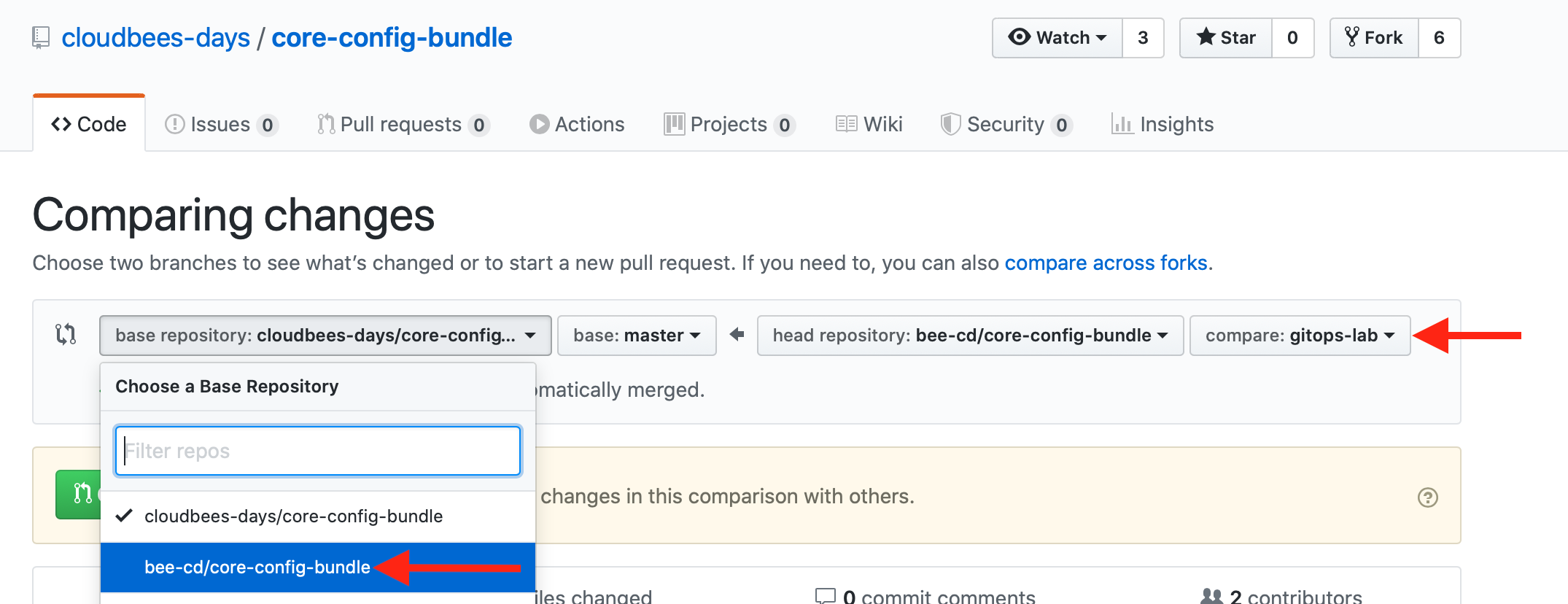Click the help question mark icon
This screenshot has height=604, width=1568.
pos(1427,497)
